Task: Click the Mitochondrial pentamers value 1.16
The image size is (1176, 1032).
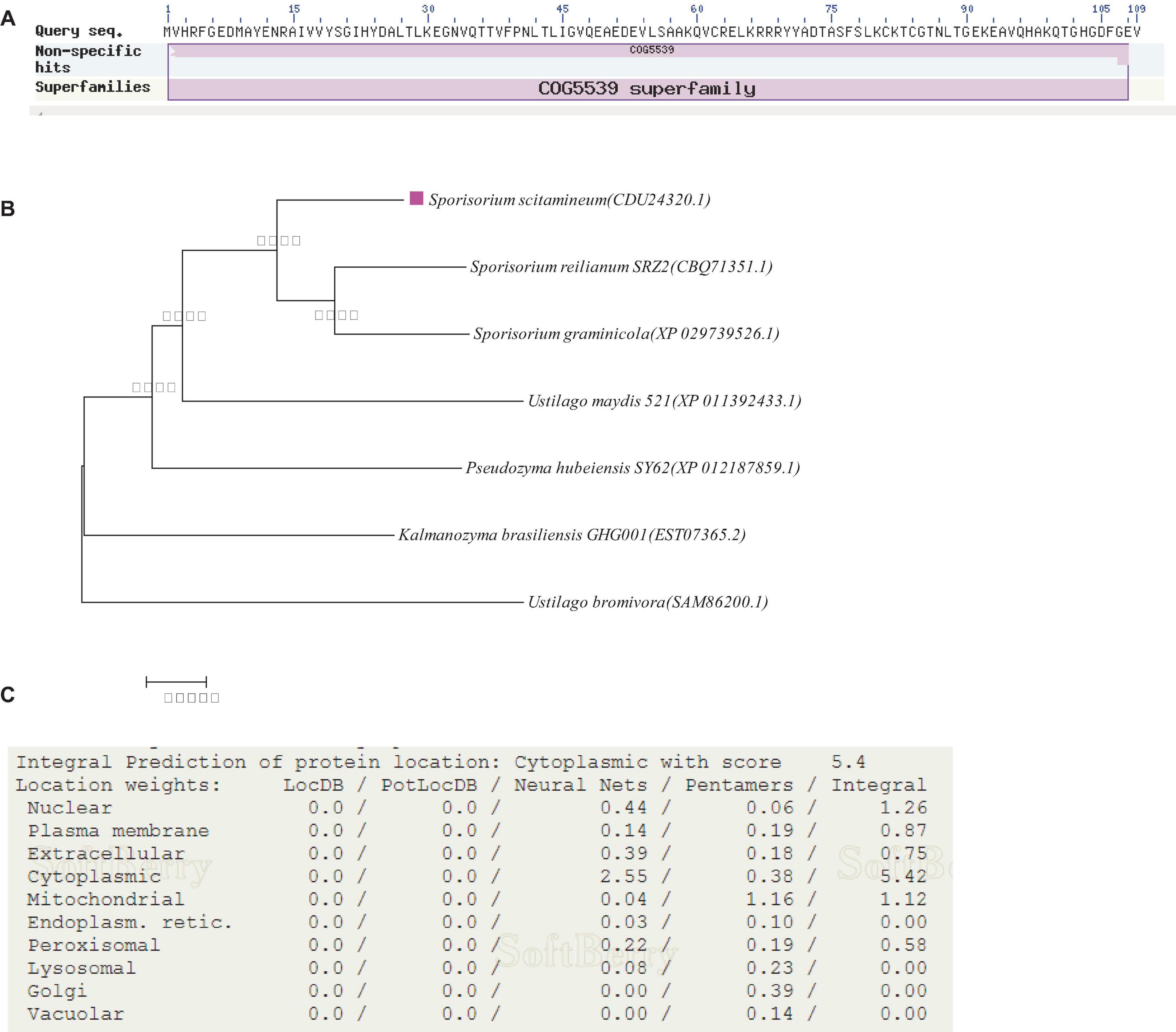Action: pyautogui.click(x=770, y=900)
